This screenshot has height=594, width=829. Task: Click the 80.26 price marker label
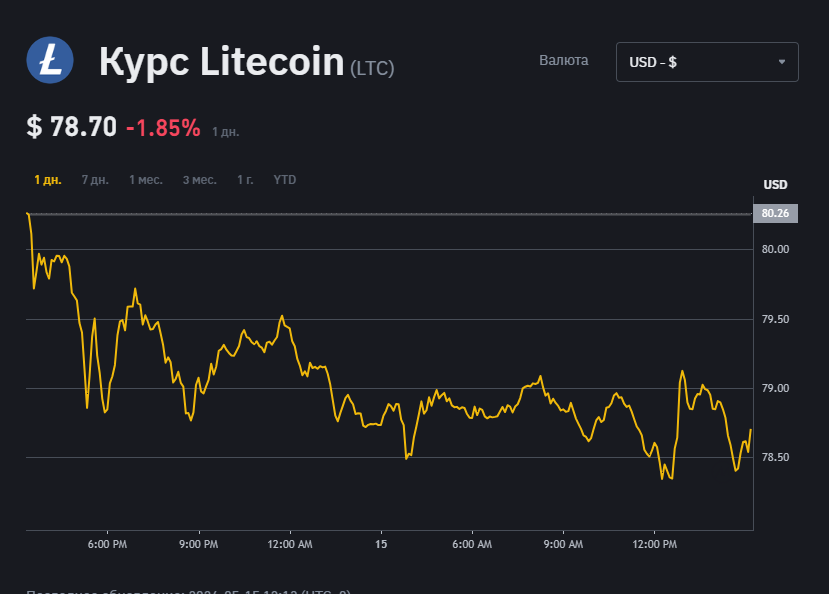click(x=775, y=213)
